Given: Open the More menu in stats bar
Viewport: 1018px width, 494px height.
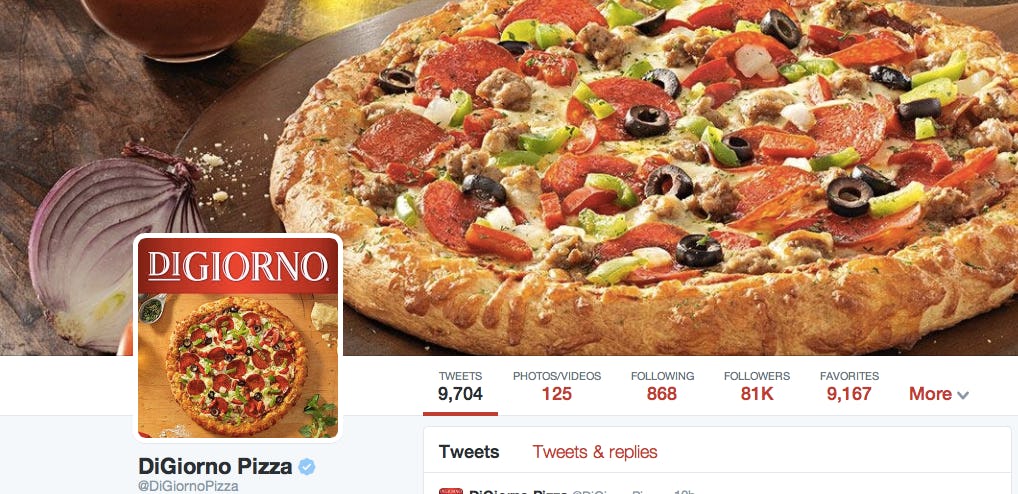Looking at the screenshot, I should 939,394.
